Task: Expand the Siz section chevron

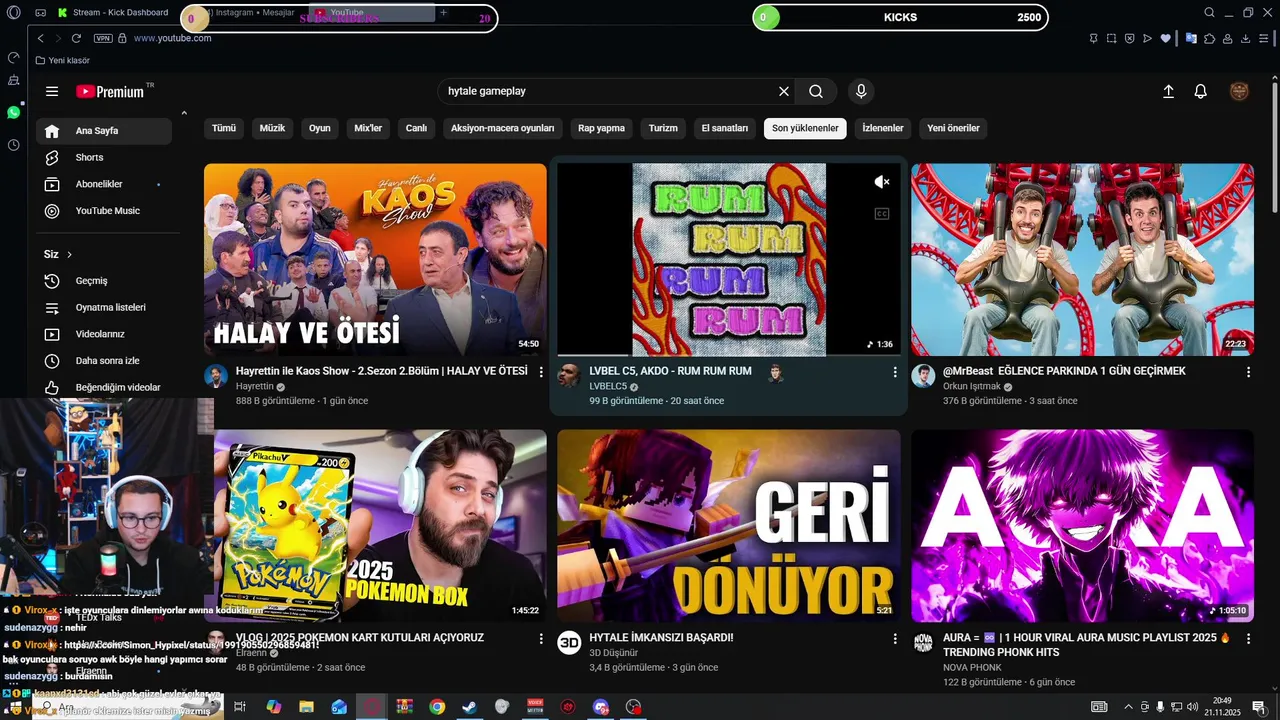Action: [x=69, y=255]
